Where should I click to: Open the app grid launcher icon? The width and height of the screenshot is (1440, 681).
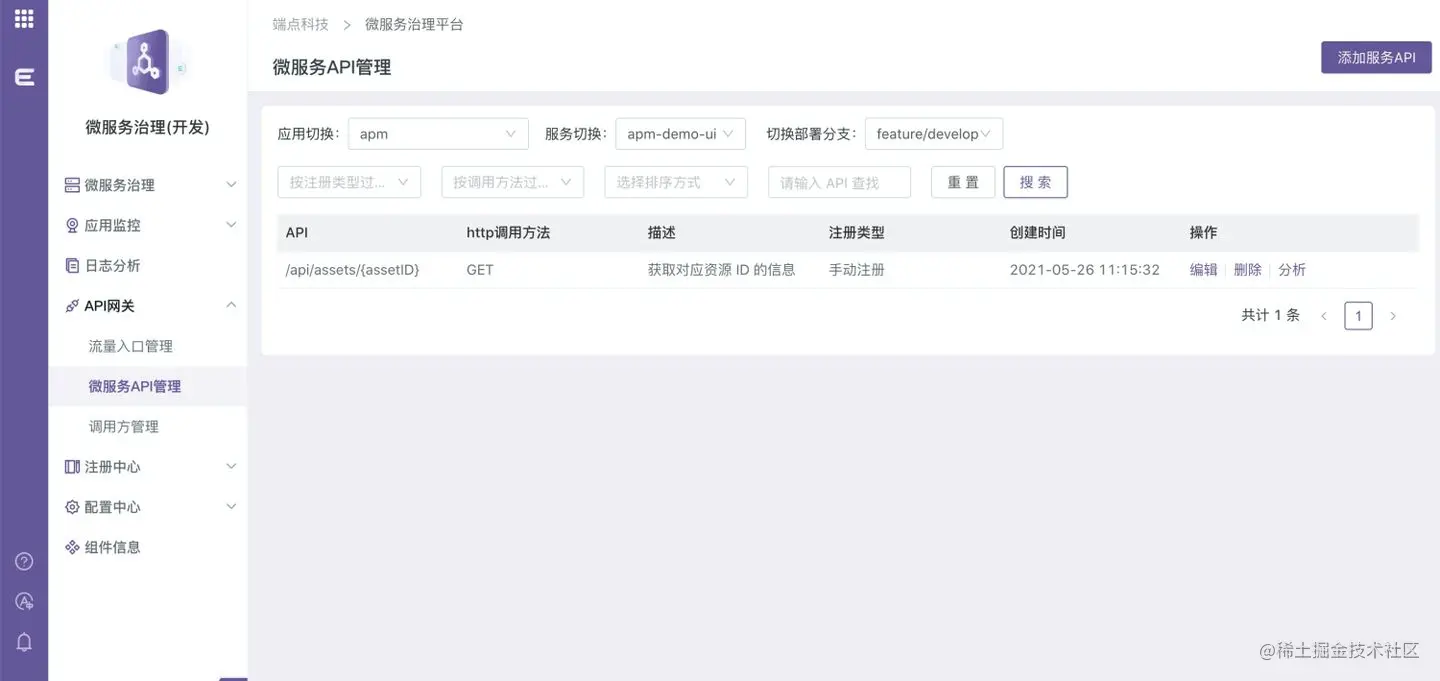24,18
